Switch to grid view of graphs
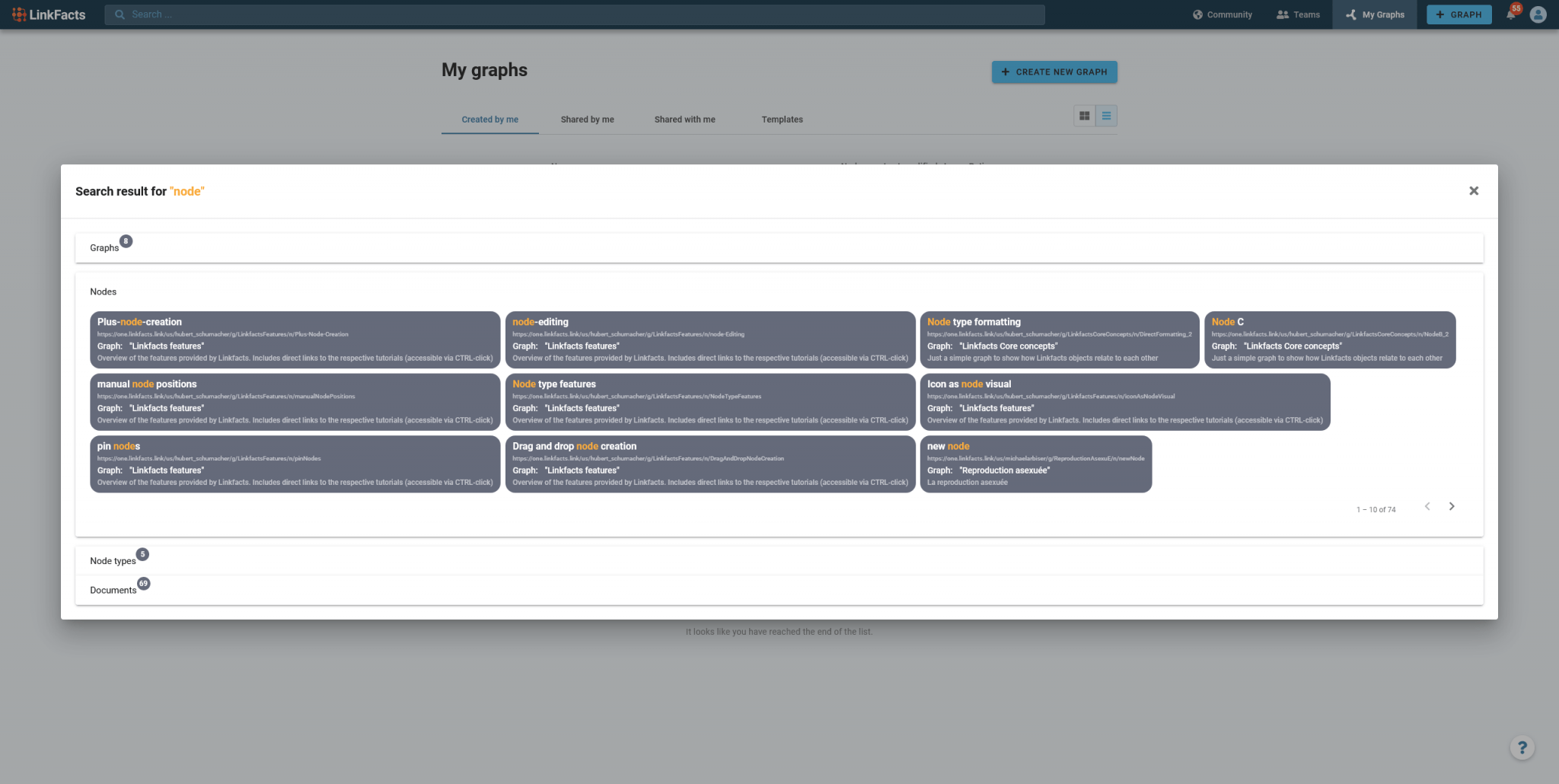Image resolution: width=1559 pixels, height=784 pixels. [1084, 116]
